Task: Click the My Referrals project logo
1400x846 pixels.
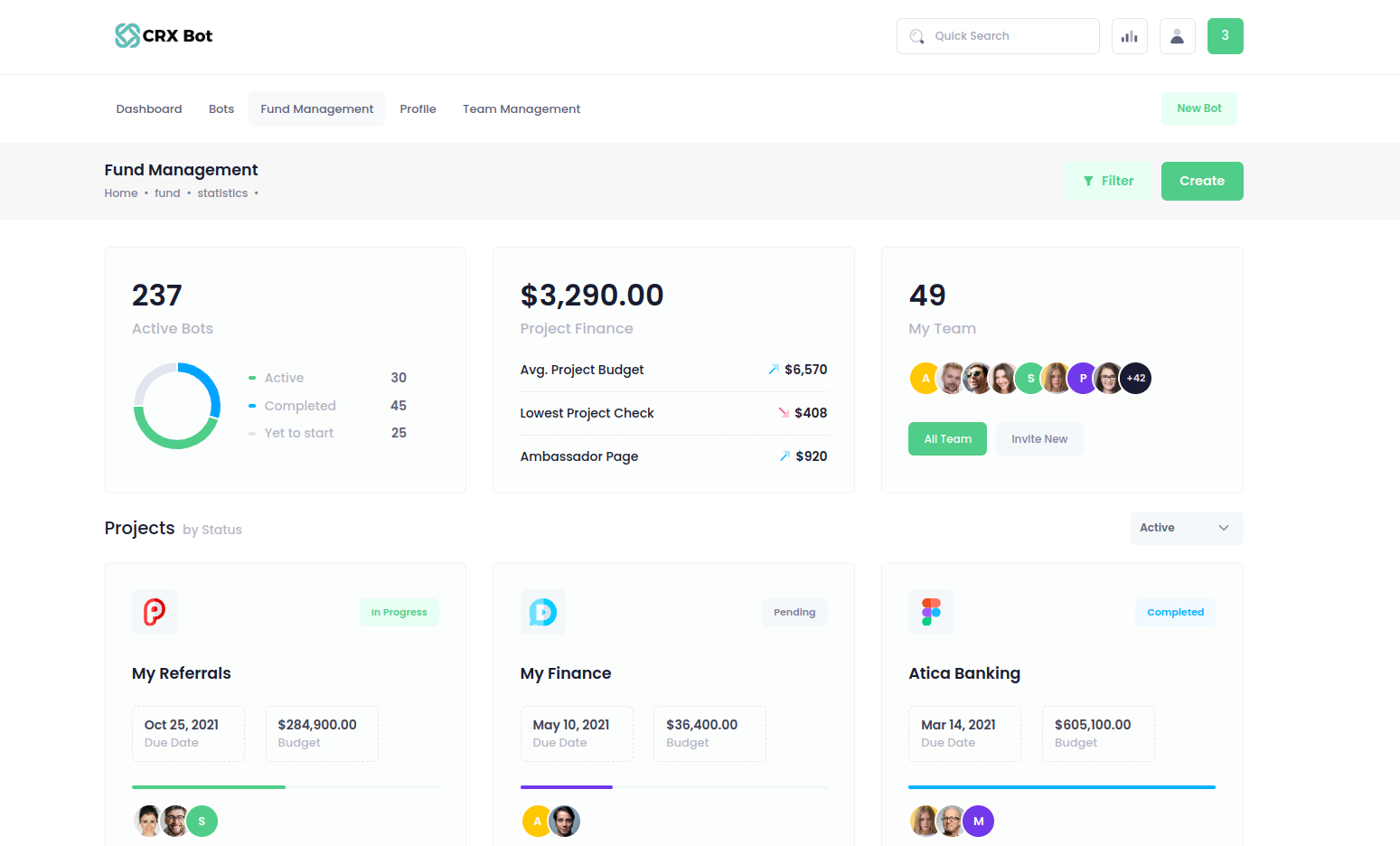Action: (x=155, y=612)
